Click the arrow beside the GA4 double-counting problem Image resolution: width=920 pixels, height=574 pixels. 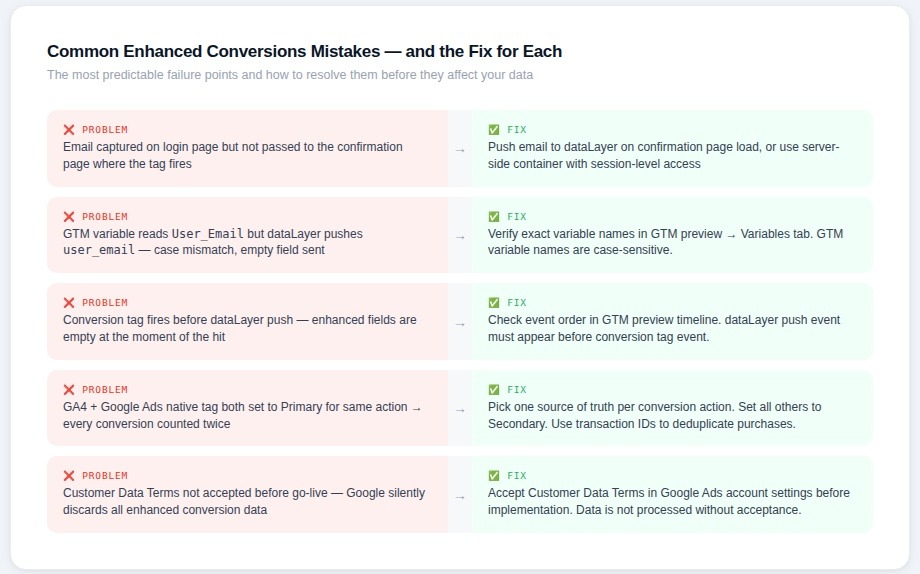[460, 410]
